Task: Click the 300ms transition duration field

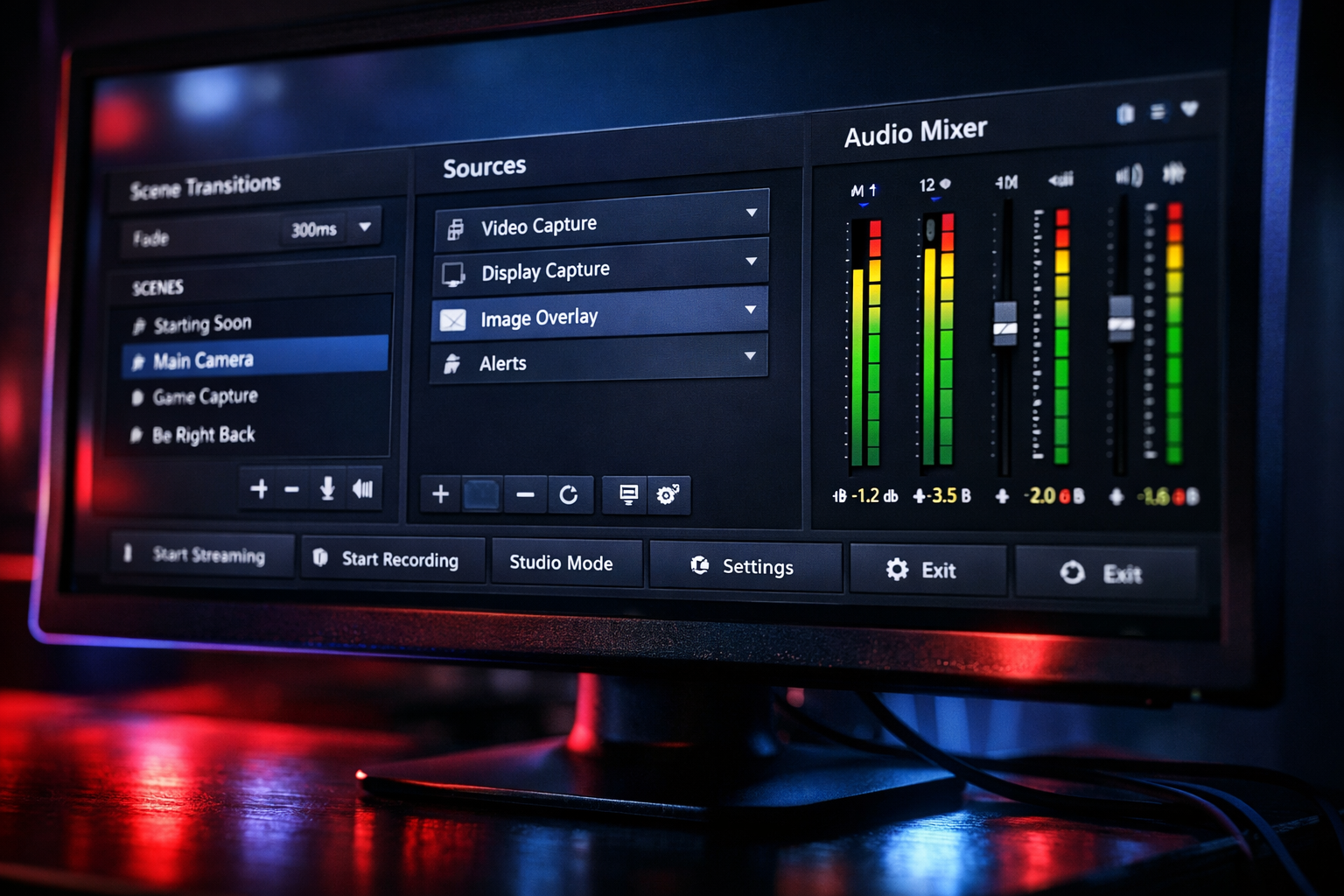Action: [314, 230]
